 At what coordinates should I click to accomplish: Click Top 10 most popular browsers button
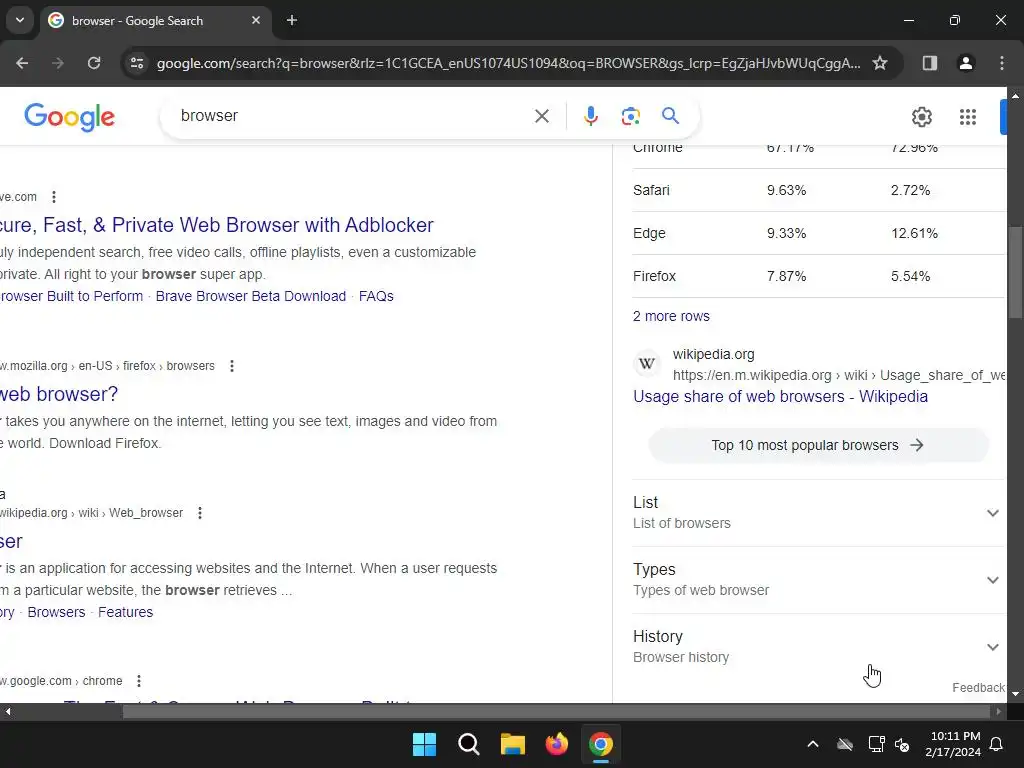tap(818, 445)
